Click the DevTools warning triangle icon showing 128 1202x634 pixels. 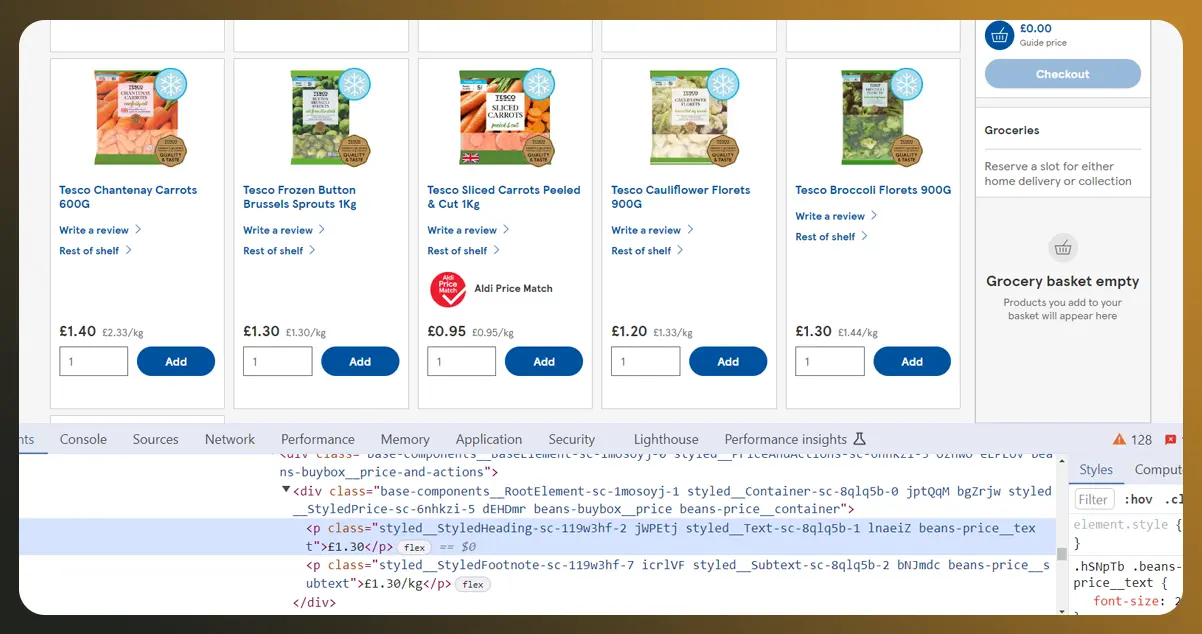point(1119,440)
